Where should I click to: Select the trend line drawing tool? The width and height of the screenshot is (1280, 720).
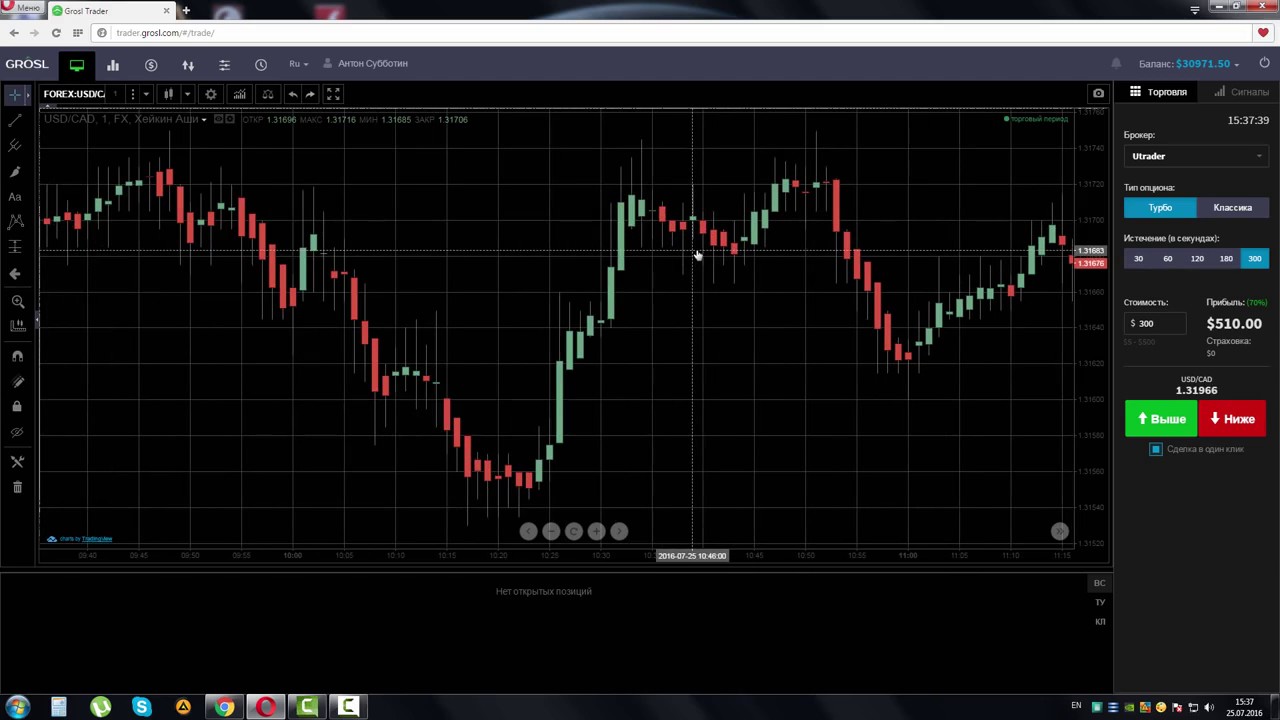point(15,120)
